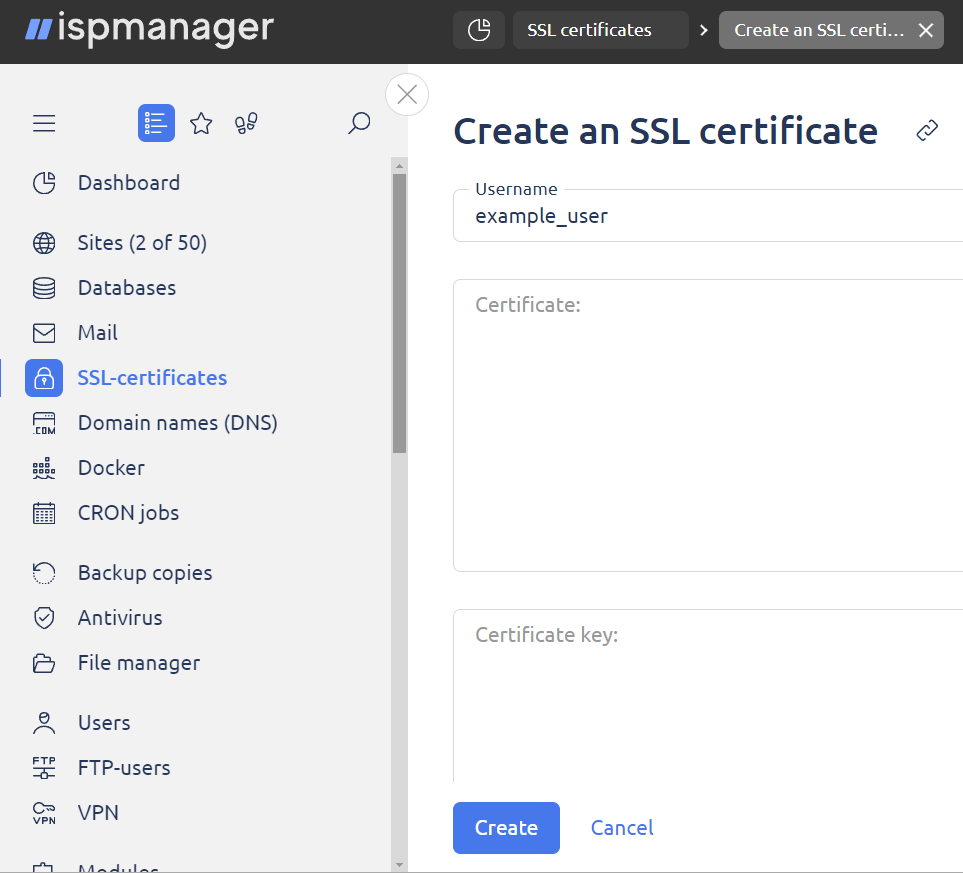963x873 pixels.
Task: Switch to the SSL certificates breadcrumb tab
Action: [600, 30]
